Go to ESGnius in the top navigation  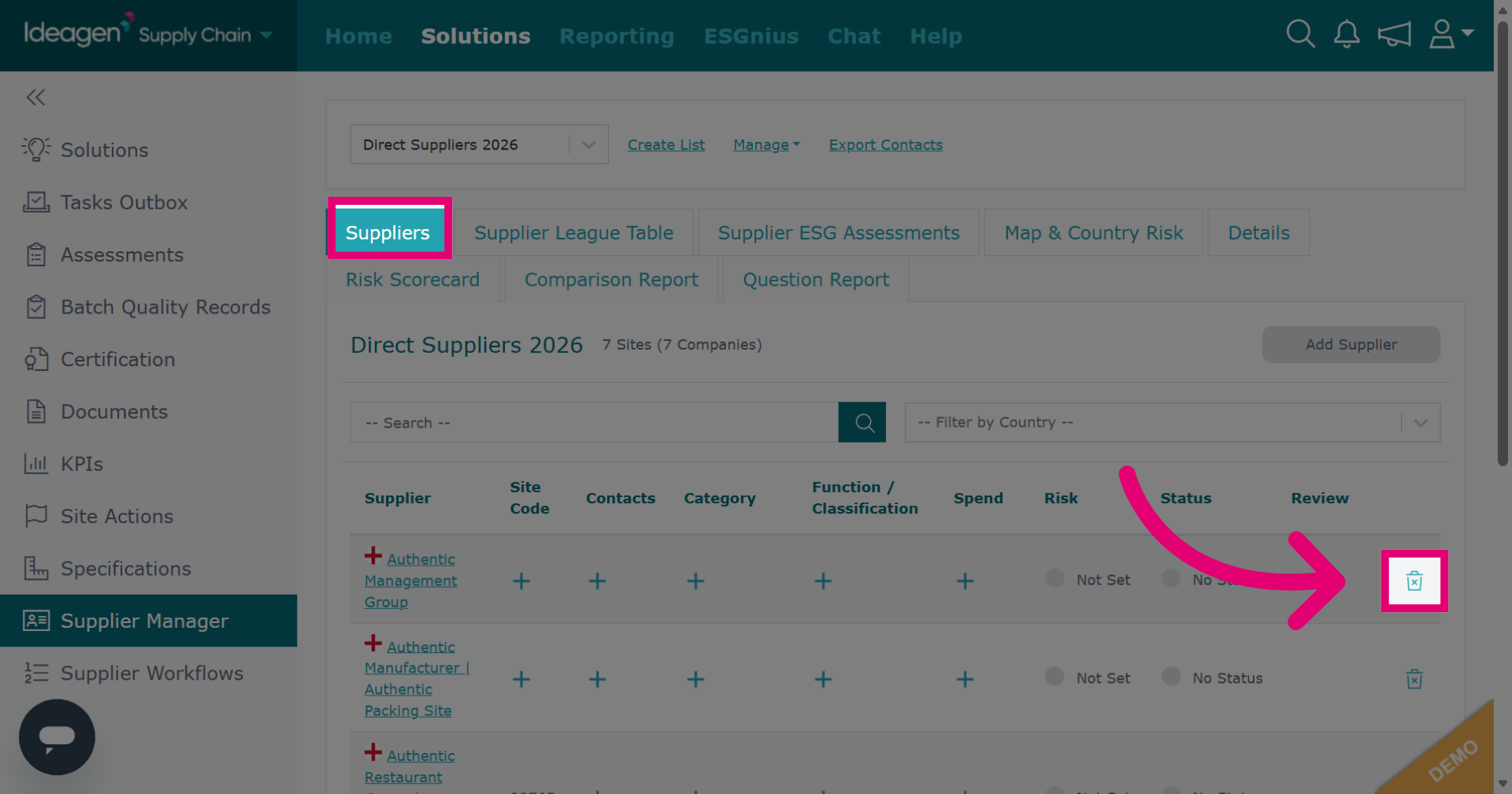[x=751, y=36]
